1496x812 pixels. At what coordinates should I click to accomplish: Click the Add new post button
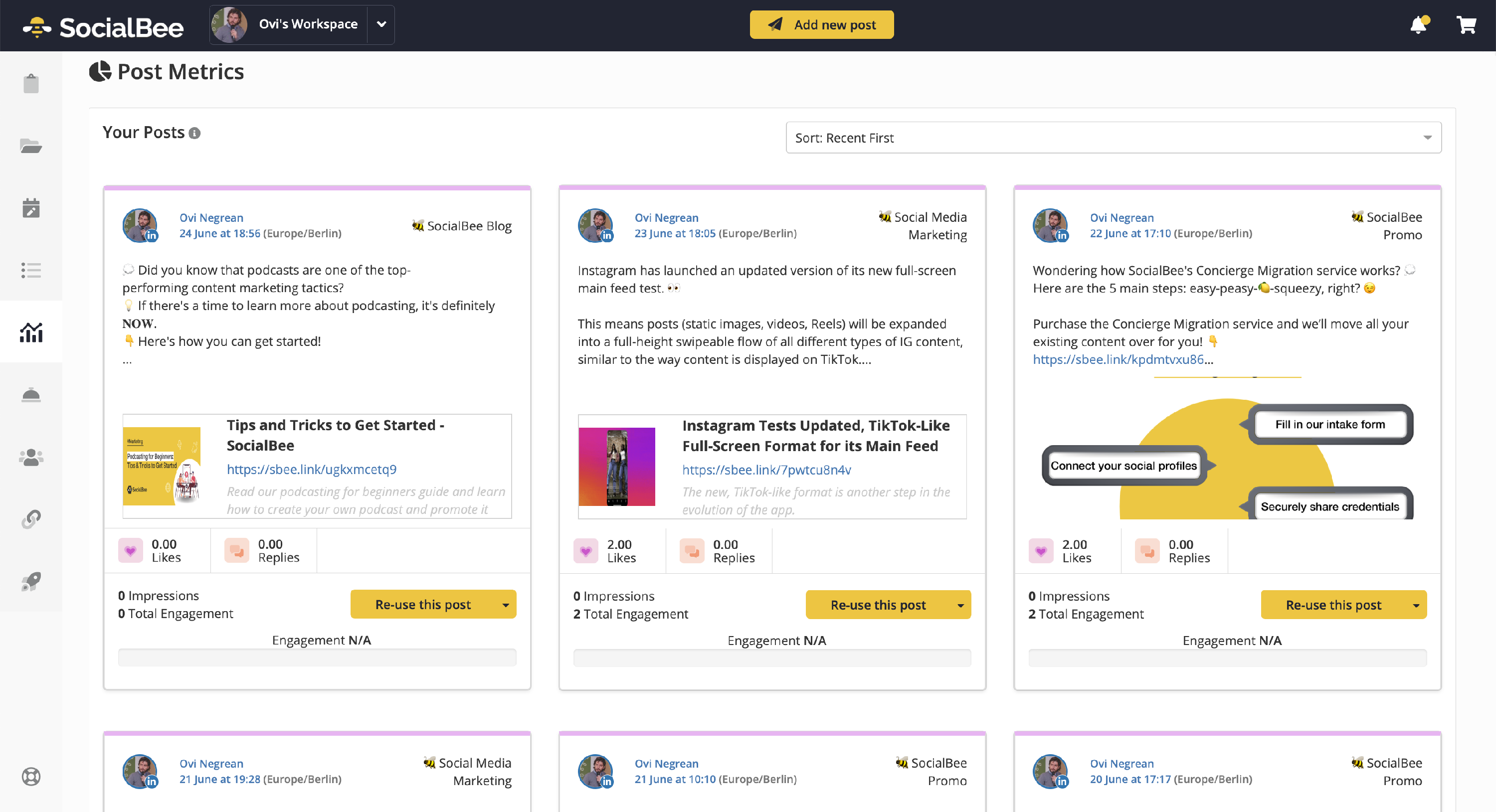click(821, 24)
